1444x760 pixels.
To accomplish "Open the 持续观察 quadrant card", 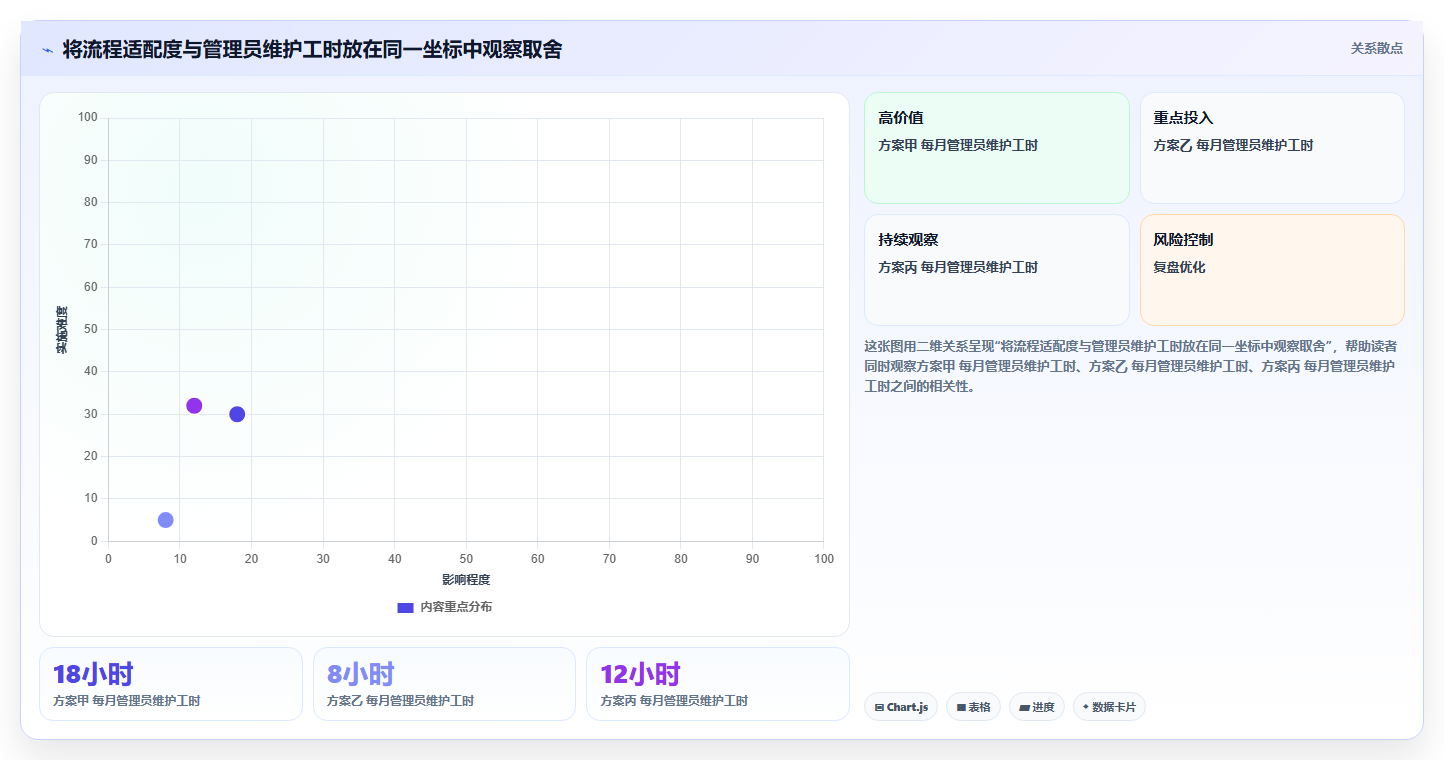I will (x=997, y=270).
